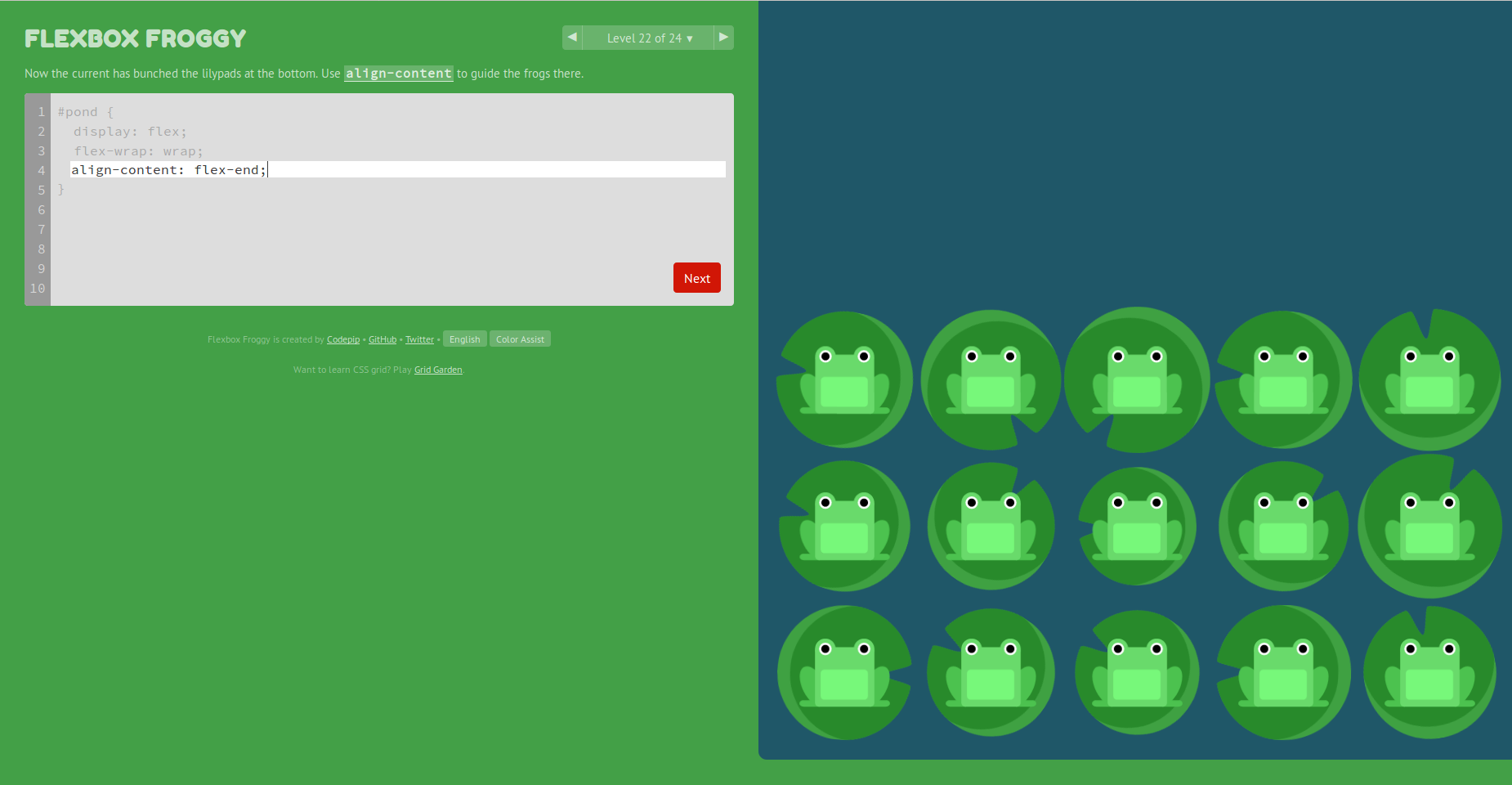Click the fifth frog in the top row
Screen dimensions: 1512x785
1429,381
